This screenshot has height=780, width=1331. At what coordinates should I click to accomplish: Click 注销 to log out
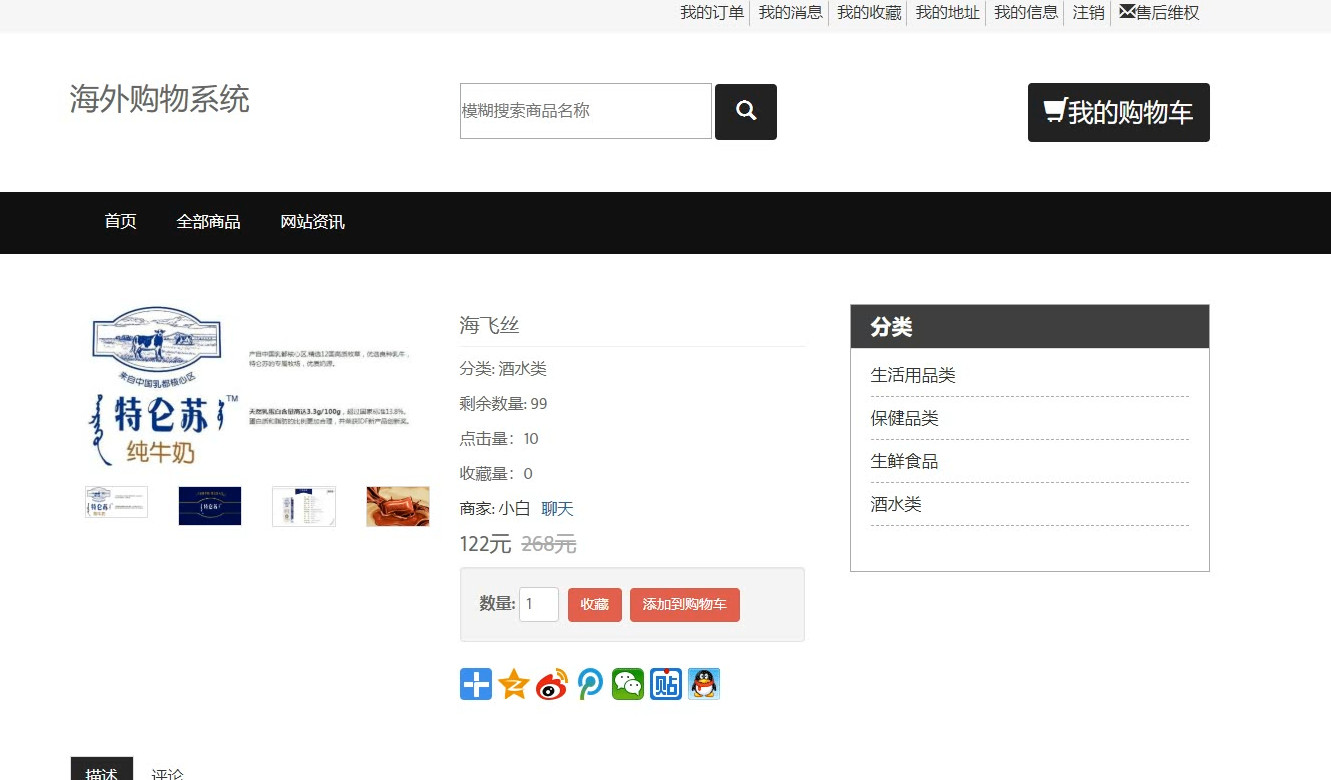point(1088,13)
